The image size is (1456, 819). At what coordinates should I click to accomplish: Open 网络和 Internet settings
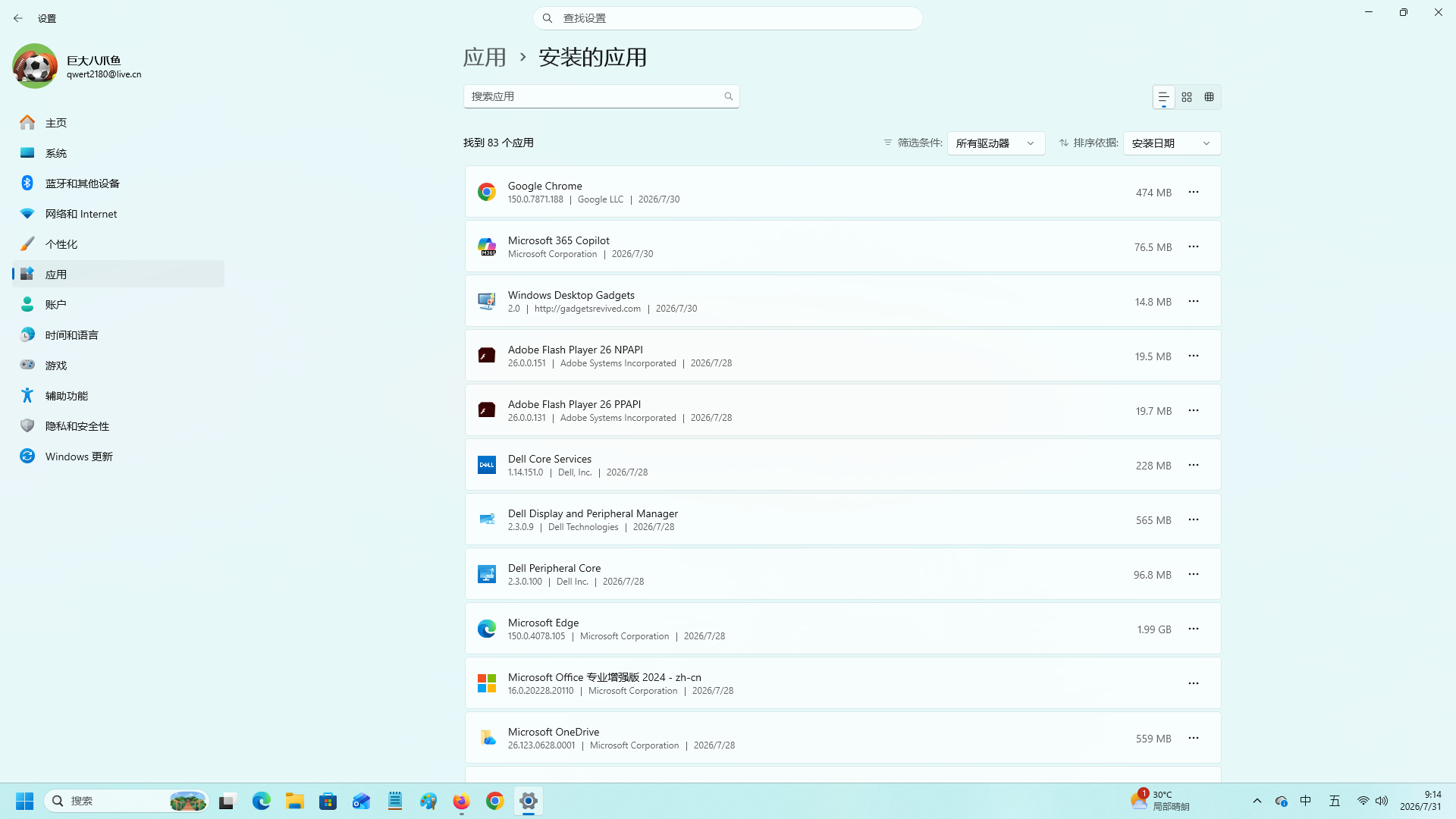point(118,214)
